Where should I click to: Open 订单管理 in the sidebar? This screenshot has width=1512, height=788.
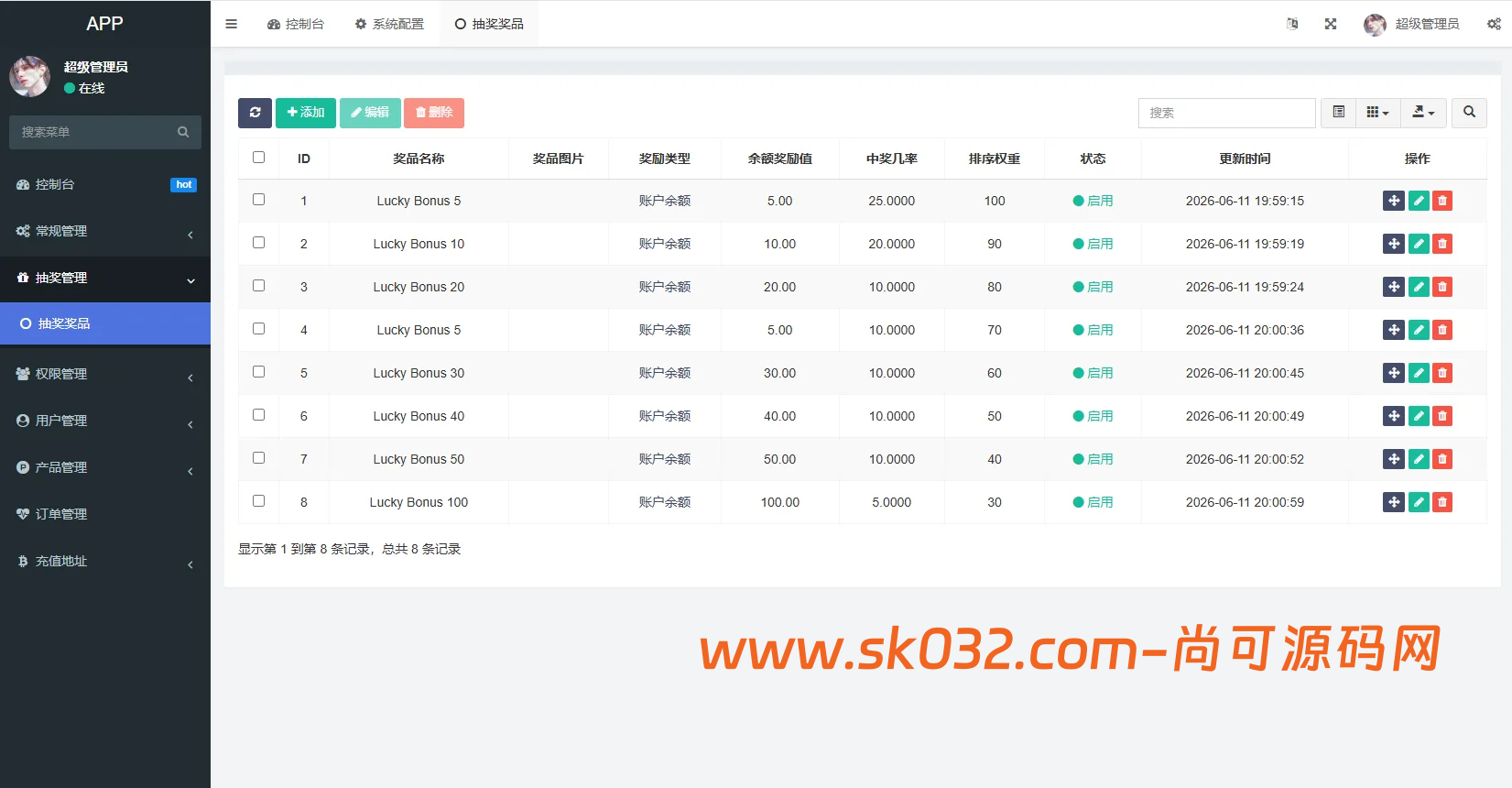pyautogui.click(x=105, y=514)
